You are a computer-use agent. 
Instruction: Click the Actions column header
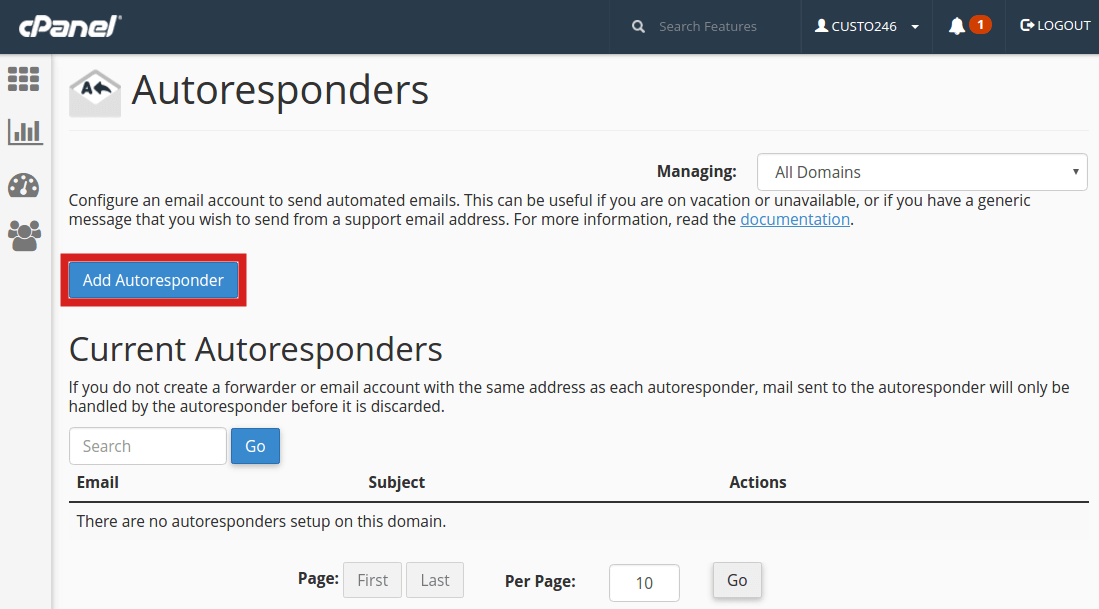pos(758,482)
